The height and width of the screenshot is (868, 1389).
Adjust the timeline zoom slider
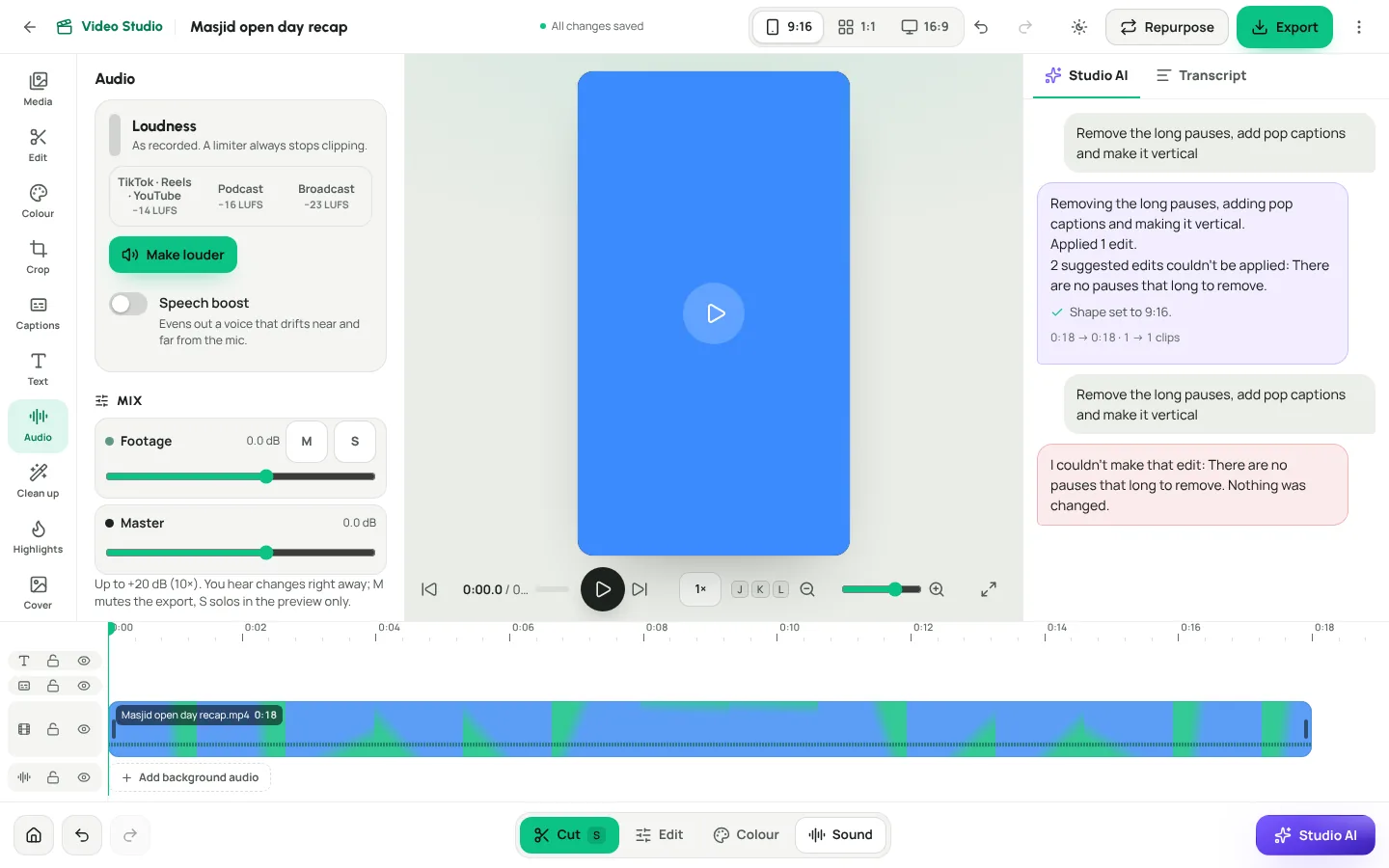click(x=881, y=589)
